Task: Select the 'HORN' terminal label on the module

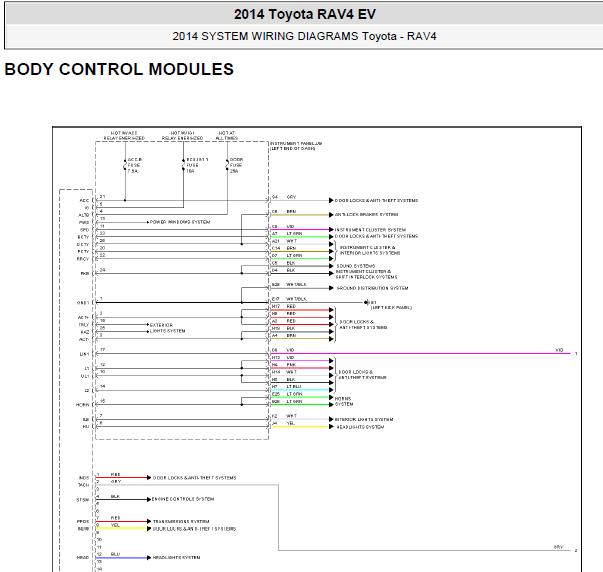Action: (82, 405)
